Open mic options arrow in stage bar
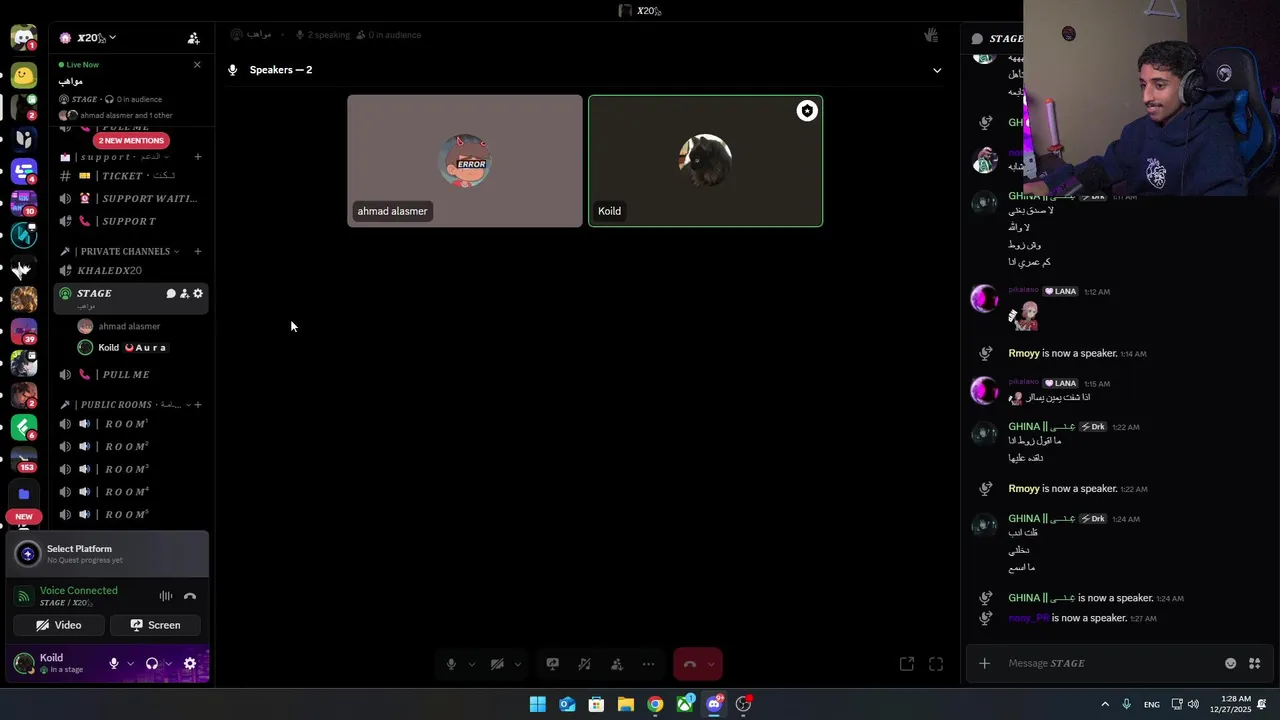1280x720 pixels. (x=471, y=664)
